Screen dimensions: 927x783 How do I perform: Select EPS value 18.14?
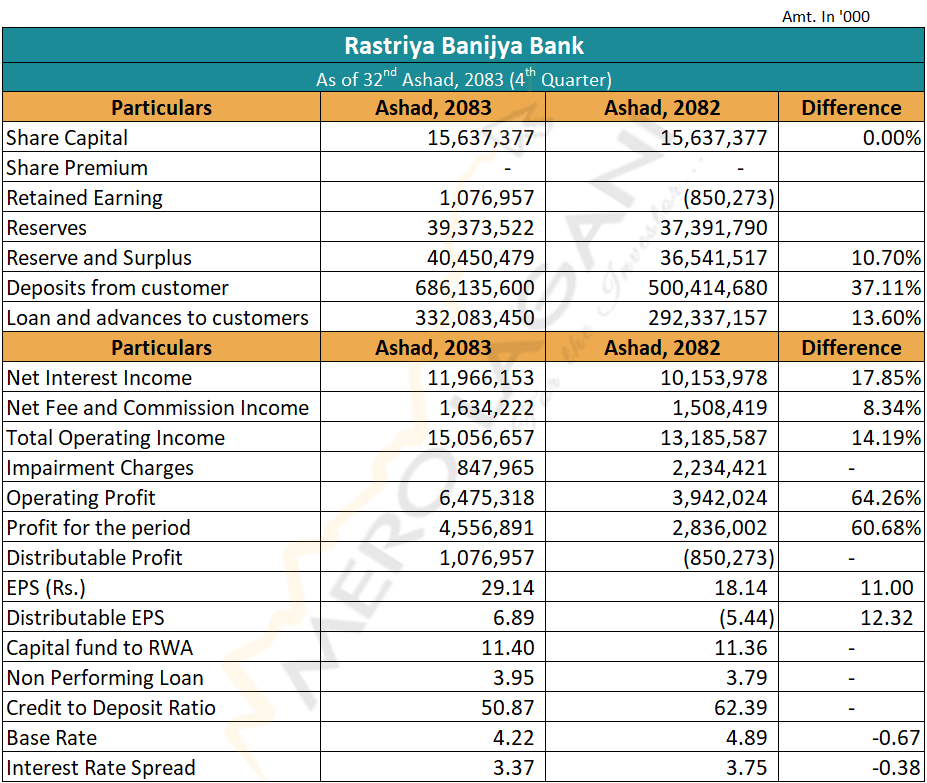pos(740,588)
